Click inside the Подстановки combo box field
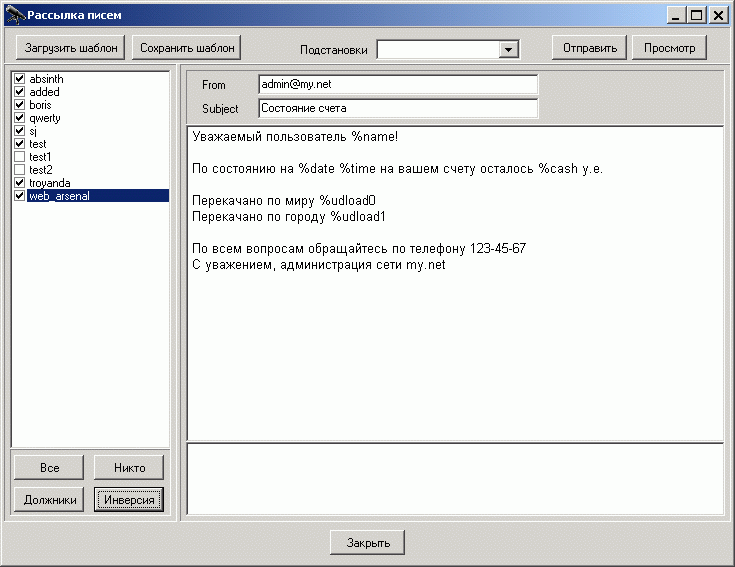Image resolution: width=735 pixels, height=567 pixels. click(x=437, y=49)
